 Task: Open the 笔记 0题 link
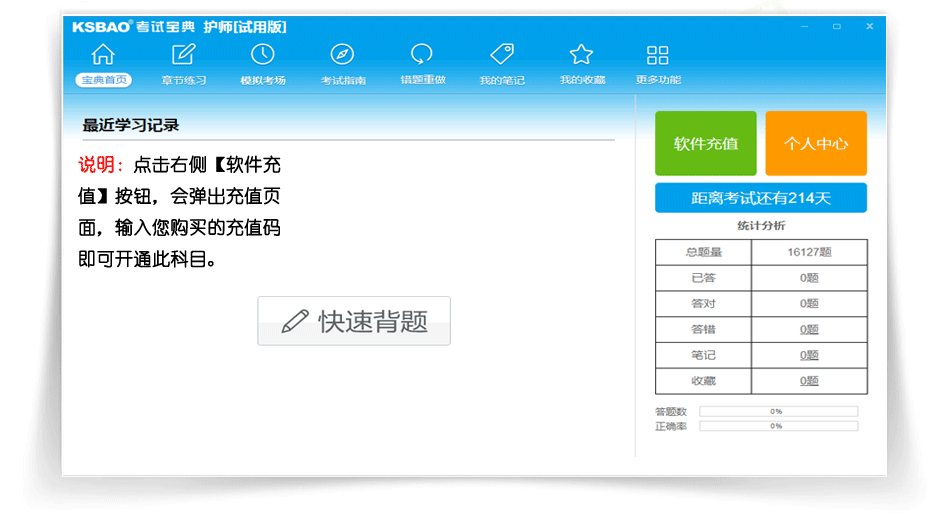[809, 355]
